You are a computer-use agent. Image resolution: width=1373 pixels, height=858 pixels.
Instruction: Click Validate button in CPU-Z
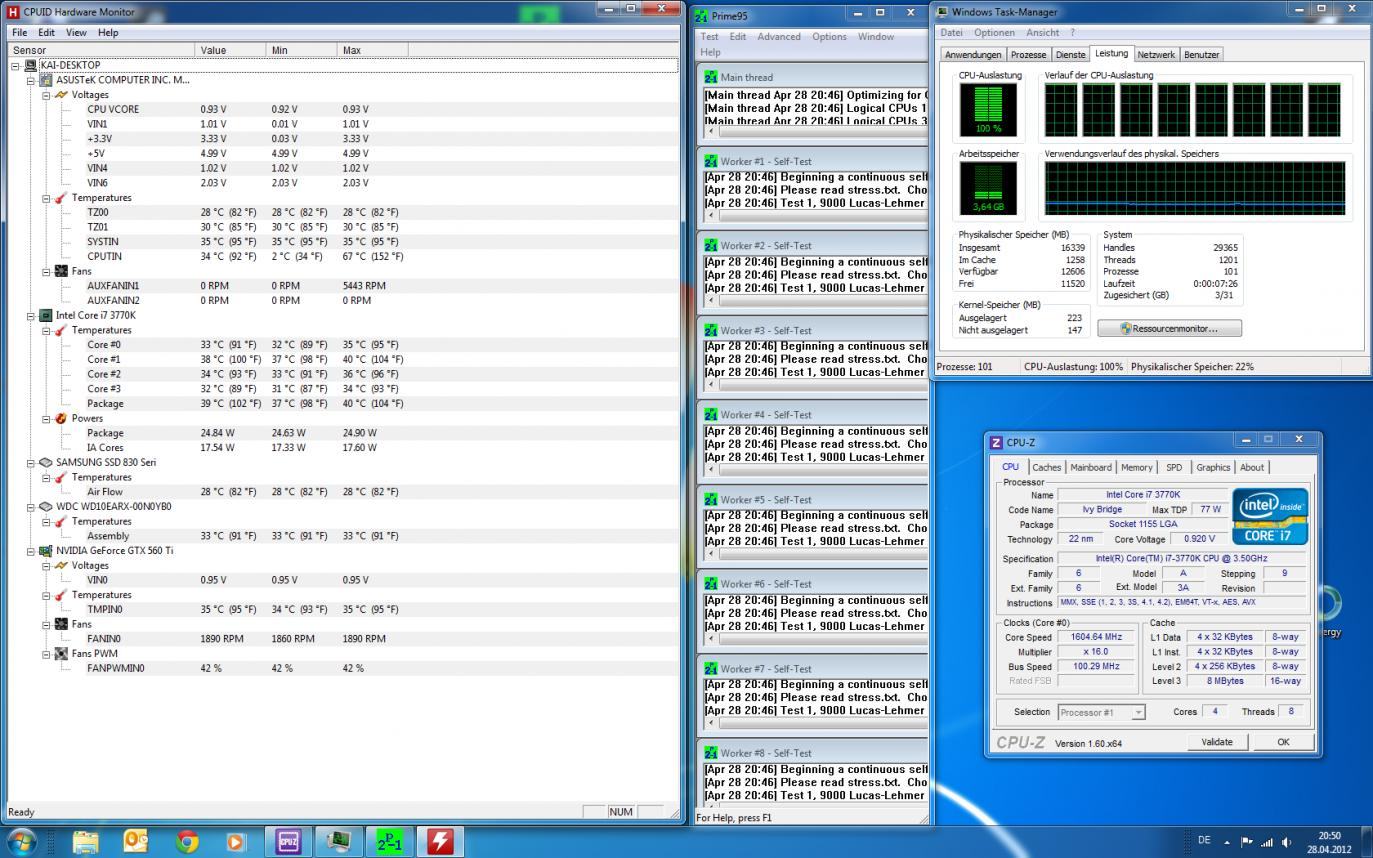click(x=1216, y=742)
